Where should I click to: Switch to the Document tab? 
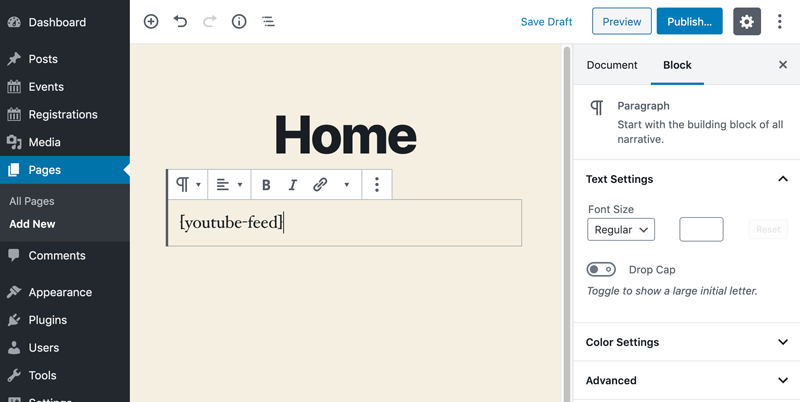tap(611, 65)
